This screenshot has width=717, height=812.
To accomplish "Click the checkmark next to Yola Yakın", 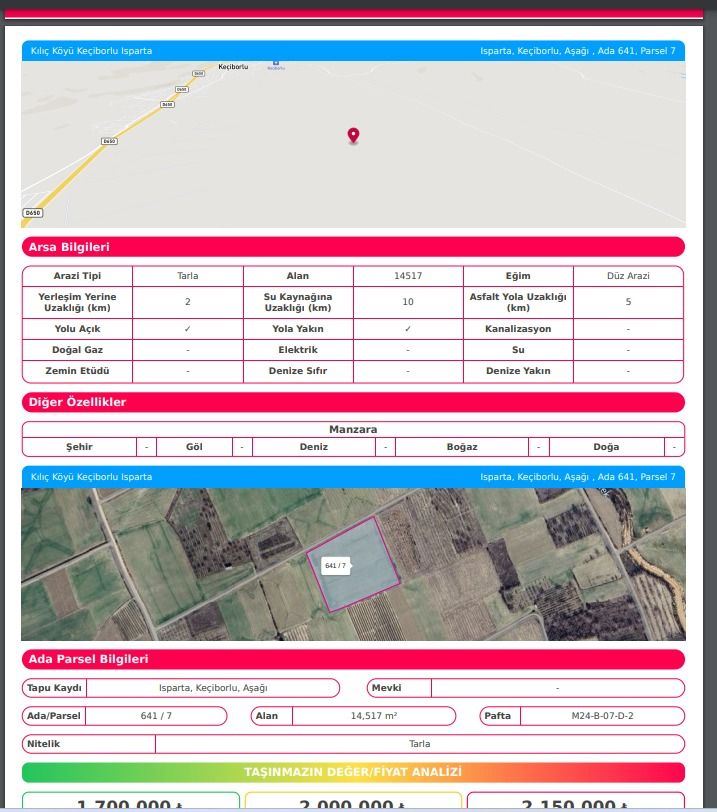I will click(x=408, y=329).
